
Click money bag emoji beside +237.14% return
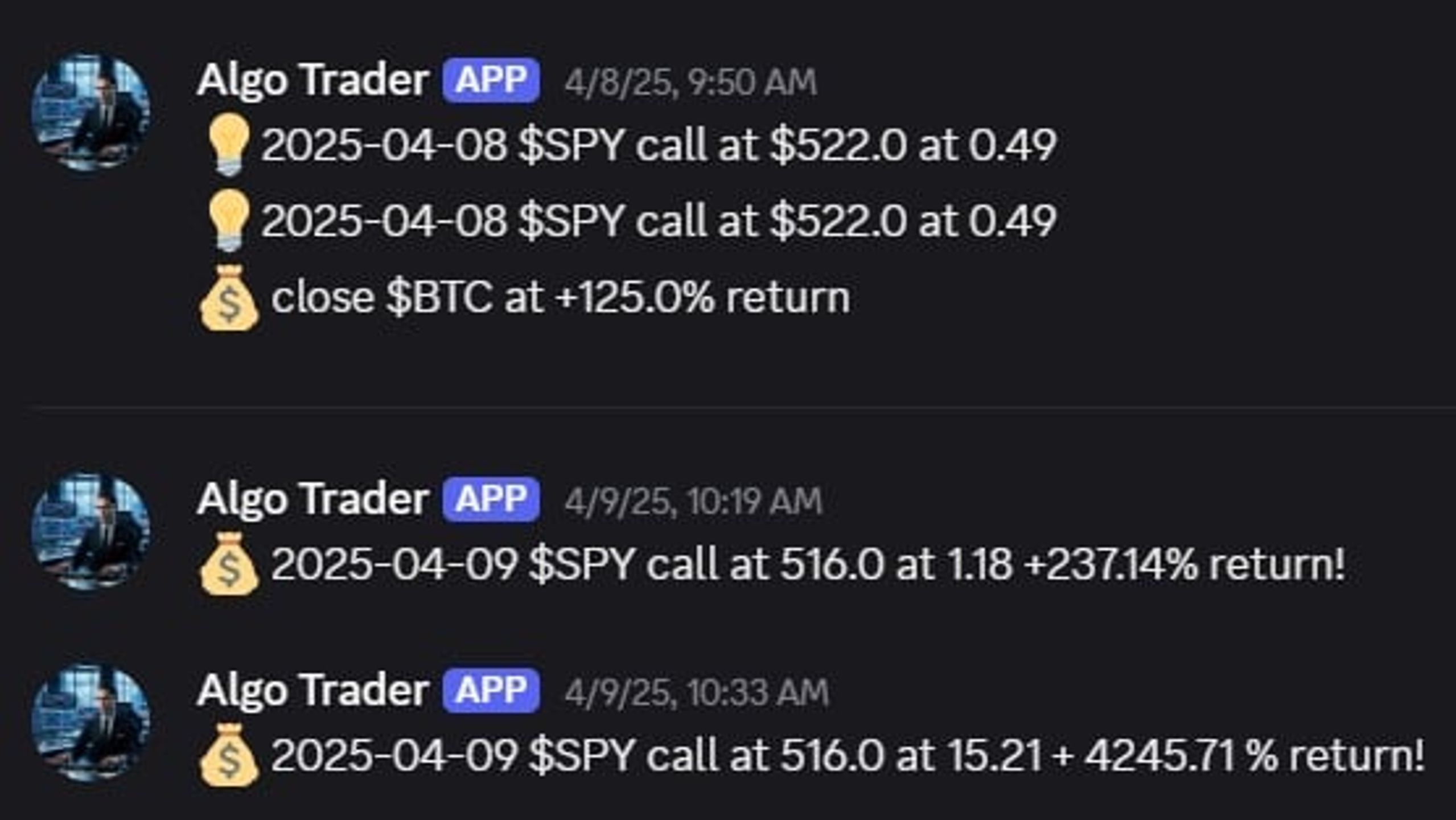229,565
